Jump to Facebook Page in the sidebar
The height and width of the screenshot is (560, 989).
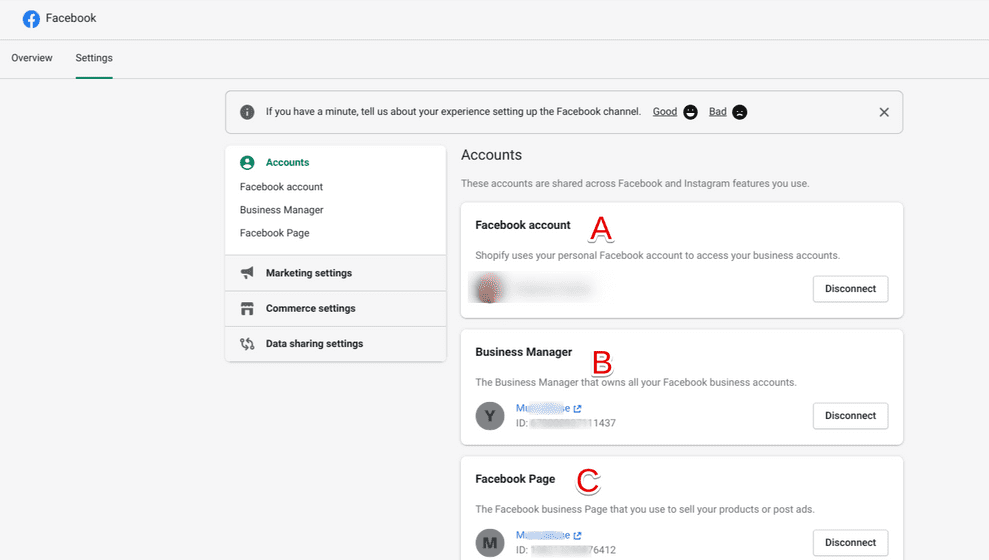tap(274, 233)
